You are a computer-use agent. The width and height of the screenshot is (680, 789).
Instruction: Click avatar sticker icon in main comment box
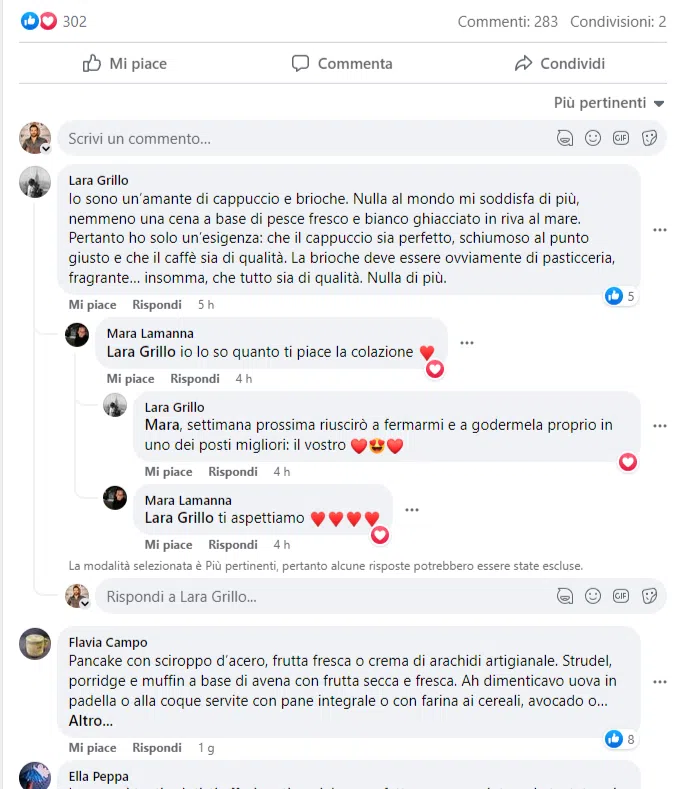point(565,138)
